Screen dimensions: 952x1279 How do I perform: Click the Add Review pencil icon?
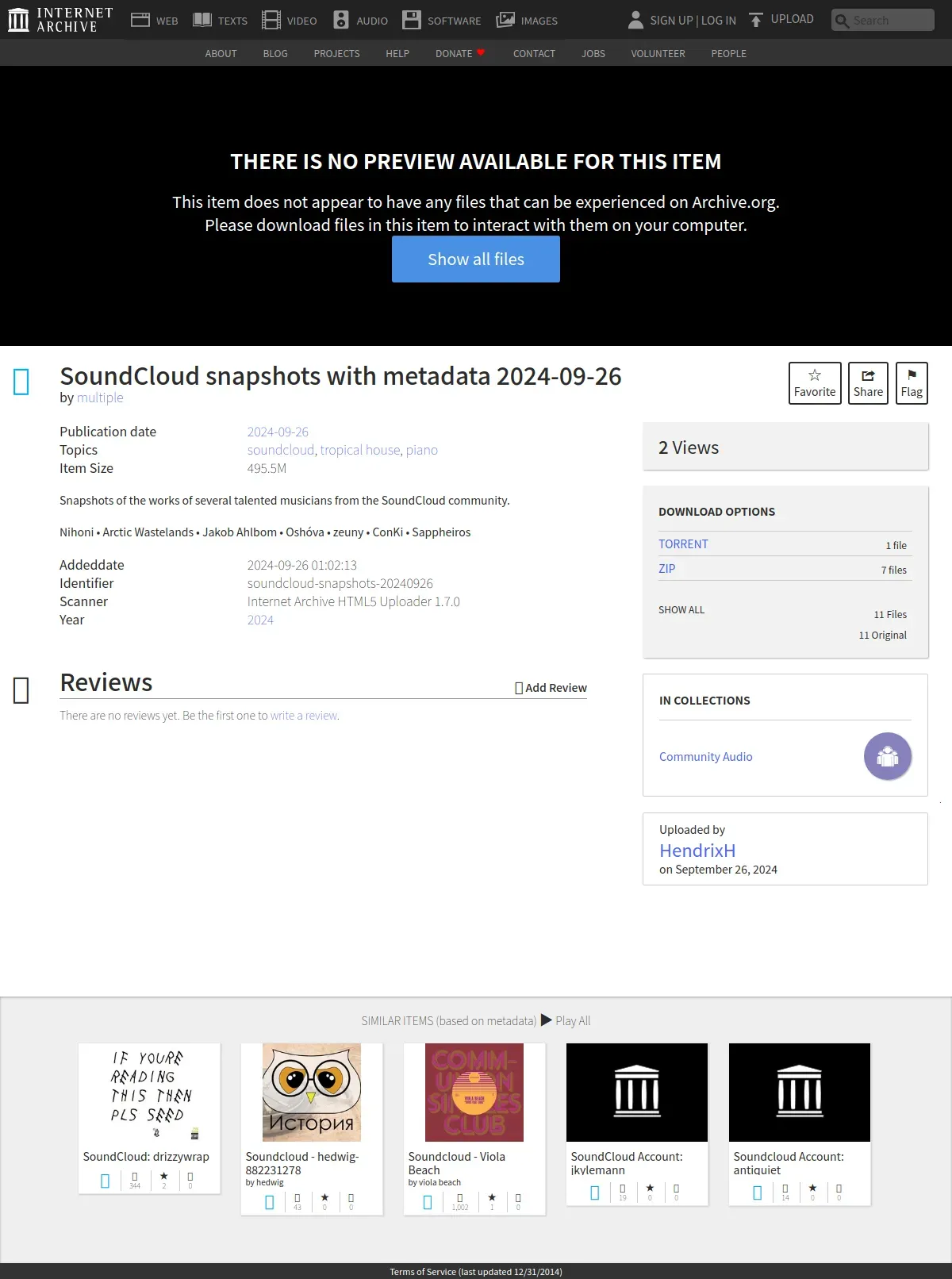click(x=519, y=688)
